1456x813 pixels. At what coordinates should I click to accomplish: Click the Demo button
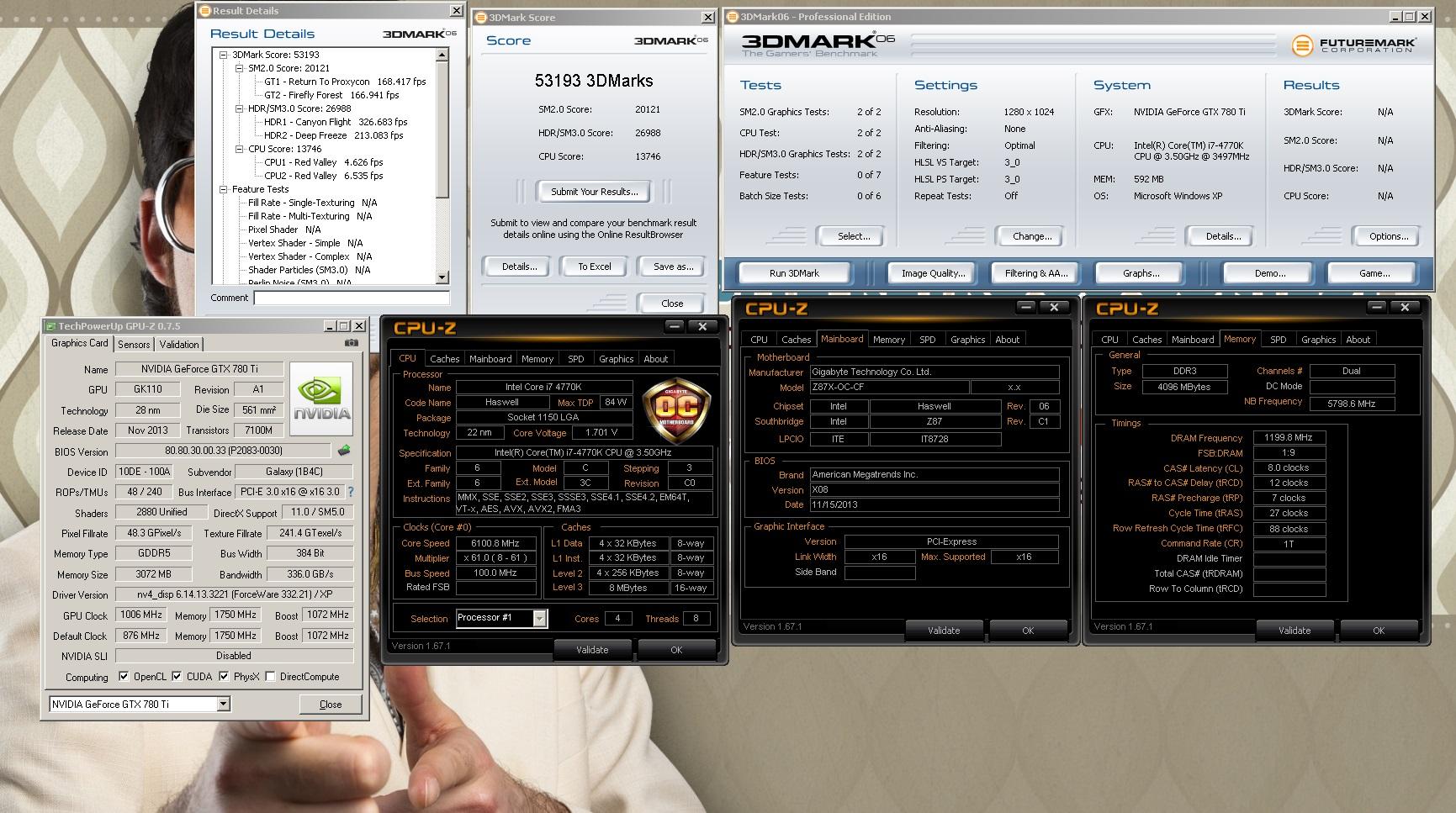click(1269, 273)
